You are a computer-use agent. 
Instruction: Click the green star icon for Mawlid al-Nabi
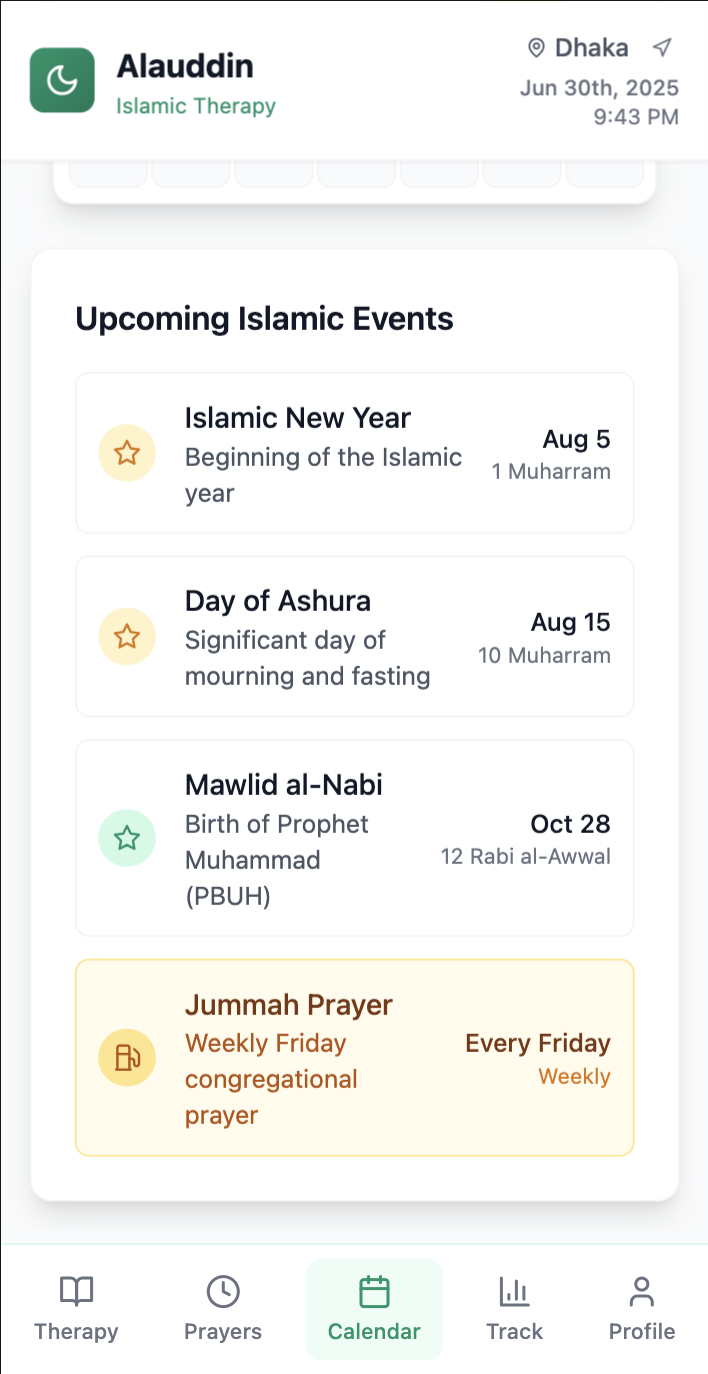click(127, 838)
